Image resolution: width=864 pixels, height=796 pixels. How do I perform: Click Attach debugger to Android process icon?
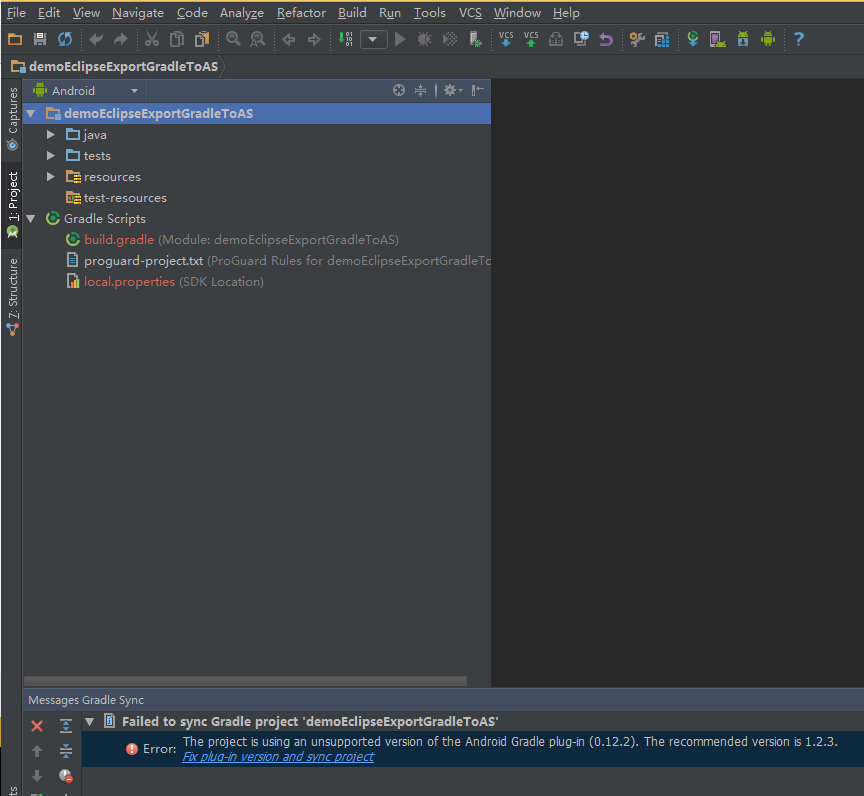click(x=475, y=39)
